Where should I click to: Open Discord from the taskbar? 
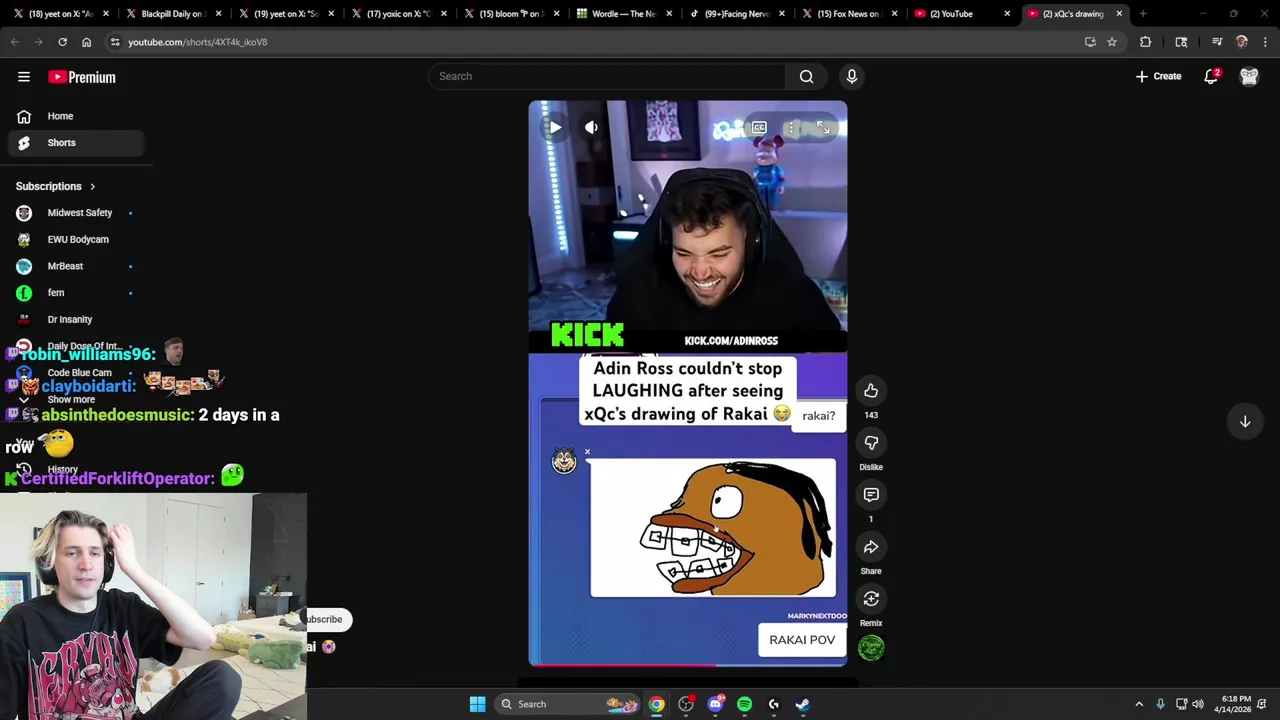[x=715, y=704]
